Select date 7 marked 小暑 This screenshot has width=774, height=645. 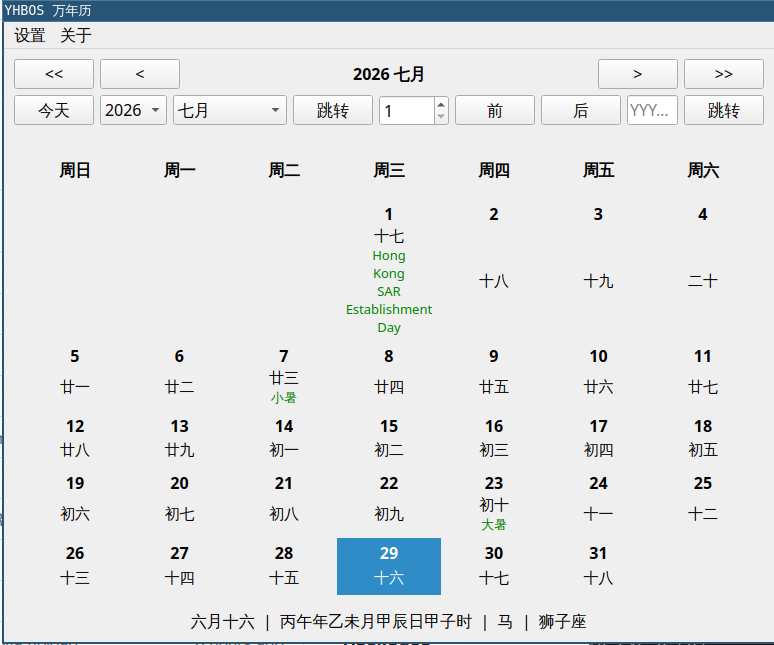[284, 376]
